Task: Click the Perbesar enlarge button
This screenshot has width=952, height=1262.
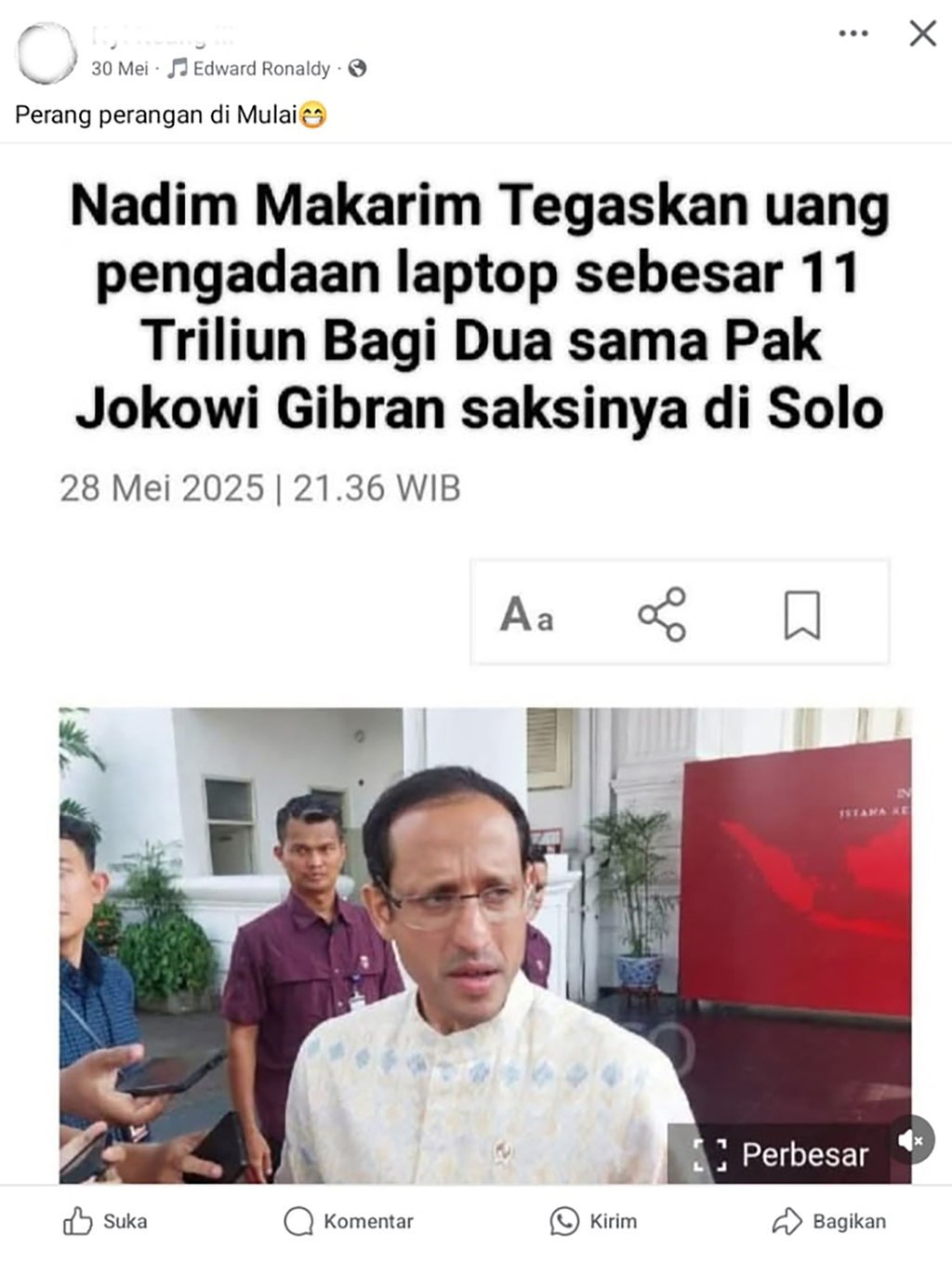Action: 780,1154
